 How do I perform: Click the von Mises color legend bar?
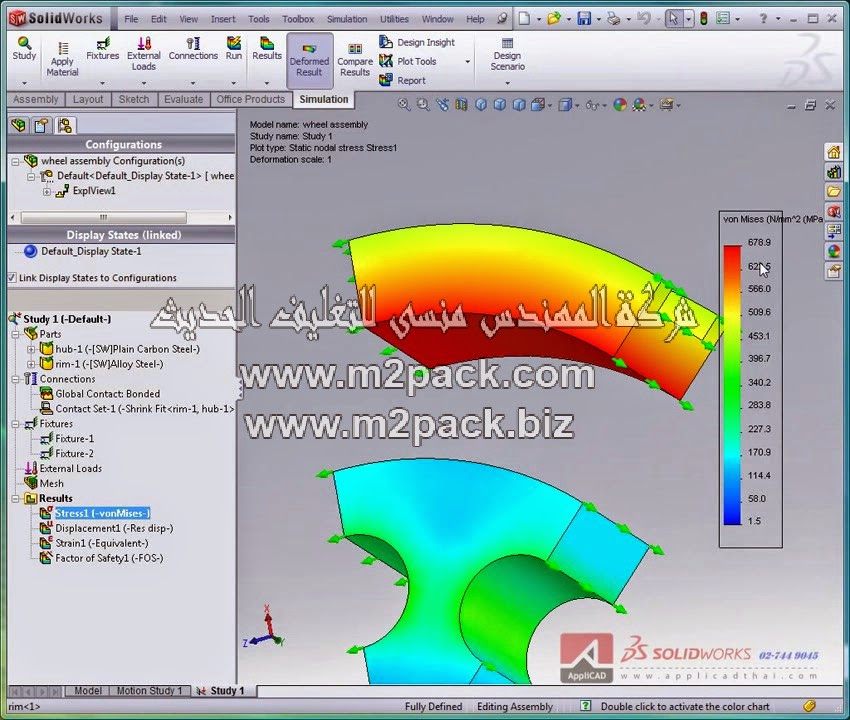point(732,385)
